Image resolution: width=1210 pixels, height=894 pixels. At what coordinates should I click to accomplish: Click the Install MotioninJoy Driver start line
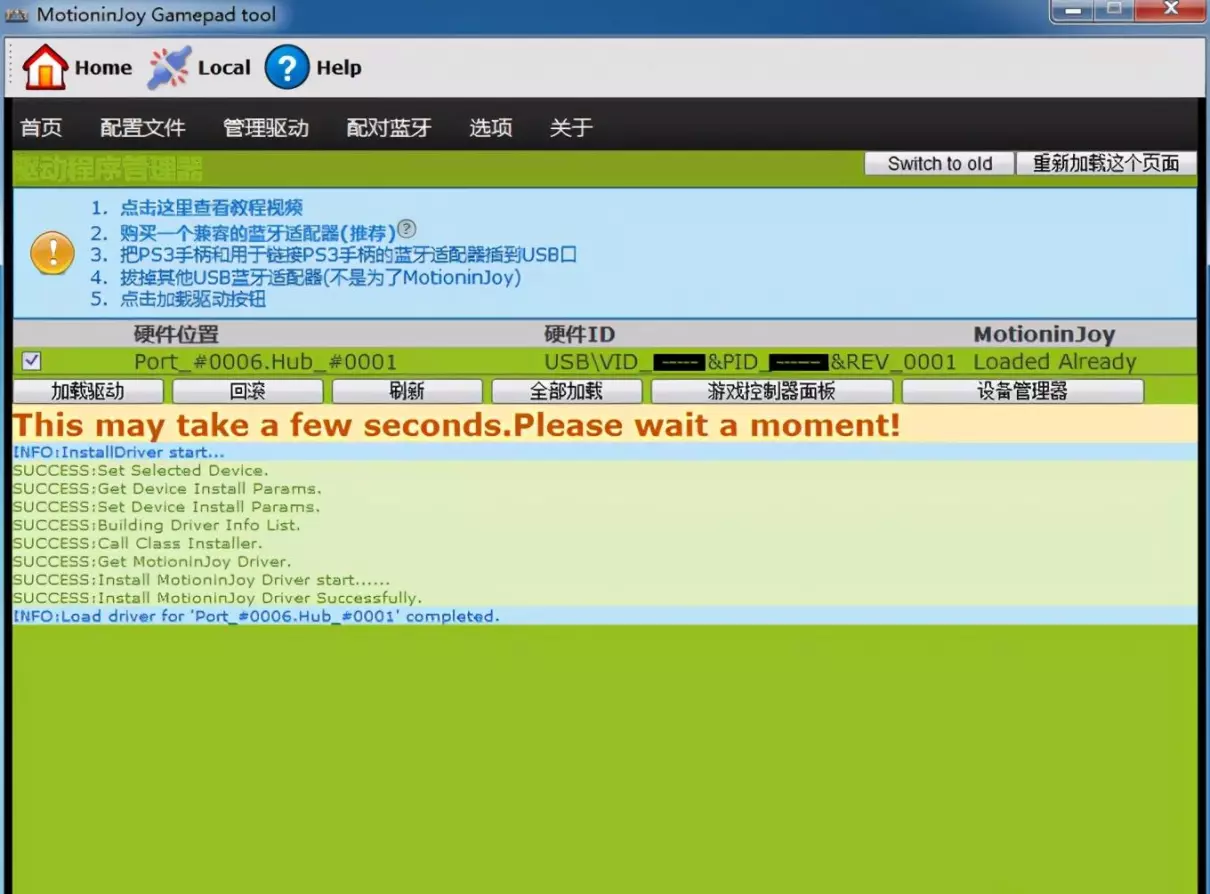pos(202,579)
